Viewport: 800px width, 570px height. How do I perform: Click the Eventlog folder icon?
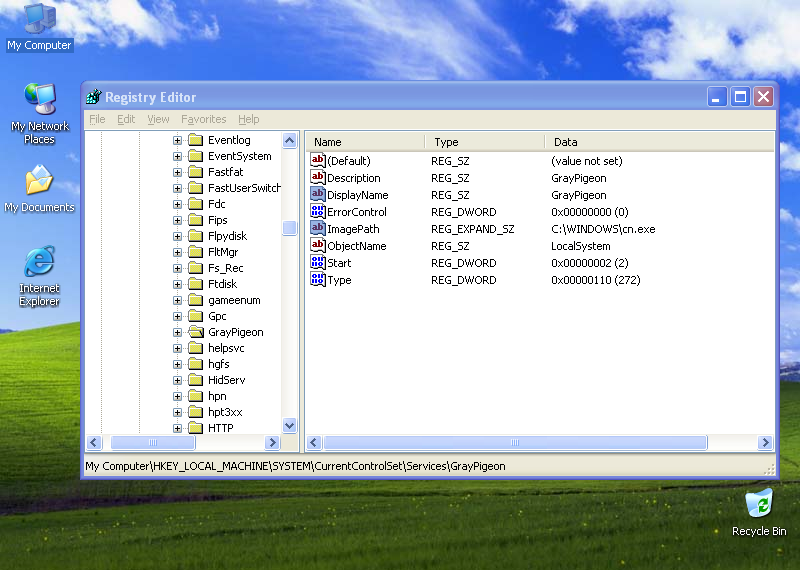coord(196,140)
